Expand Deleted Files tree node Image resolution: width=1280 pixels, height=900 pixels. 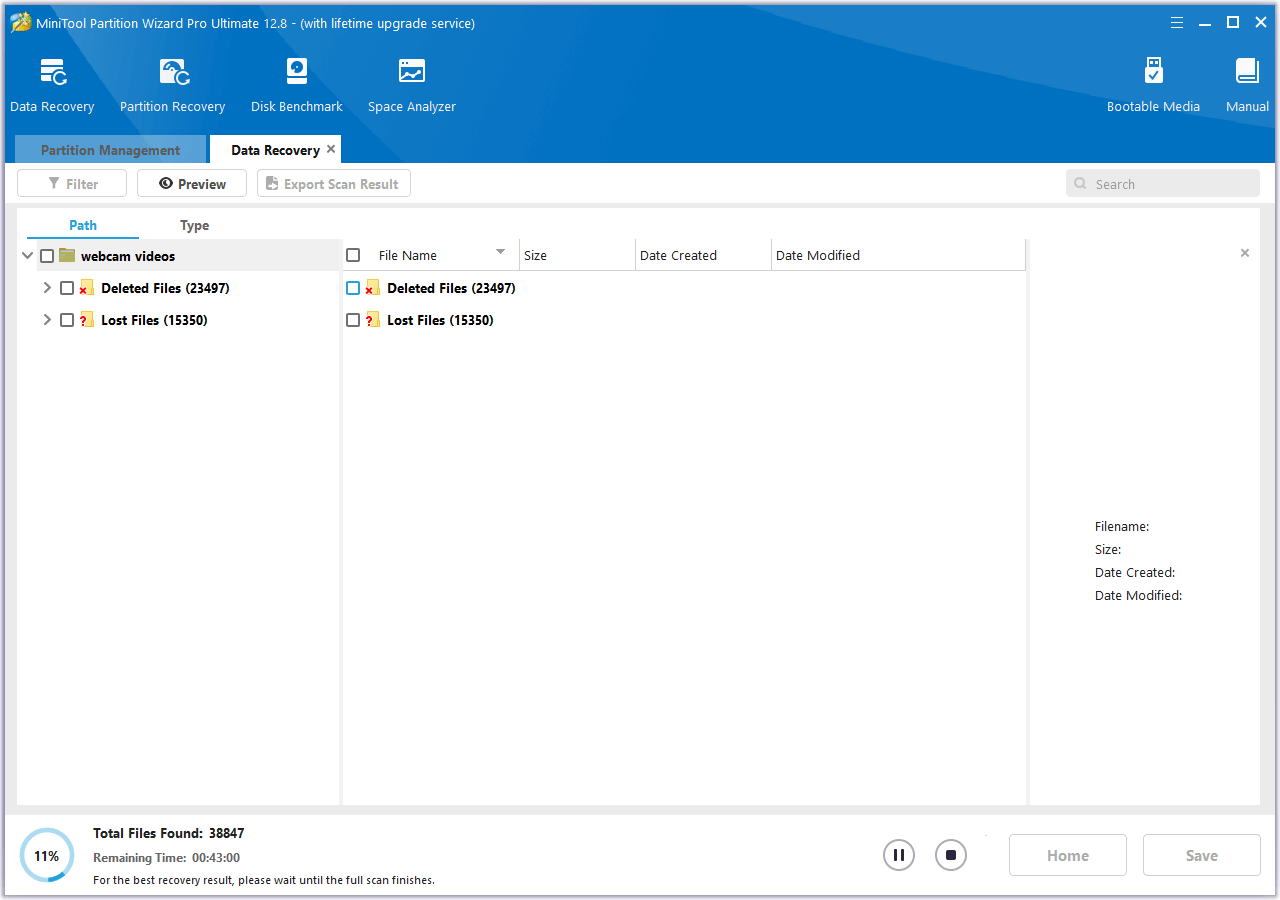(x=47, y=288)
